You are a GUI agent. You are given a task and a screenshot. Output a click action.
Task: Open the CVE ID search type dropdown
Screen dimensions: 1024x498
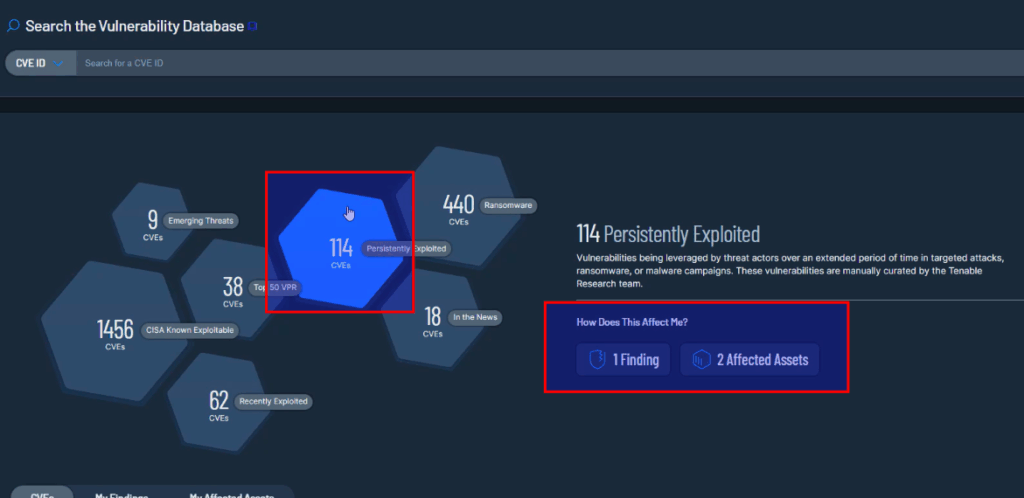click(x=40, y=63)
